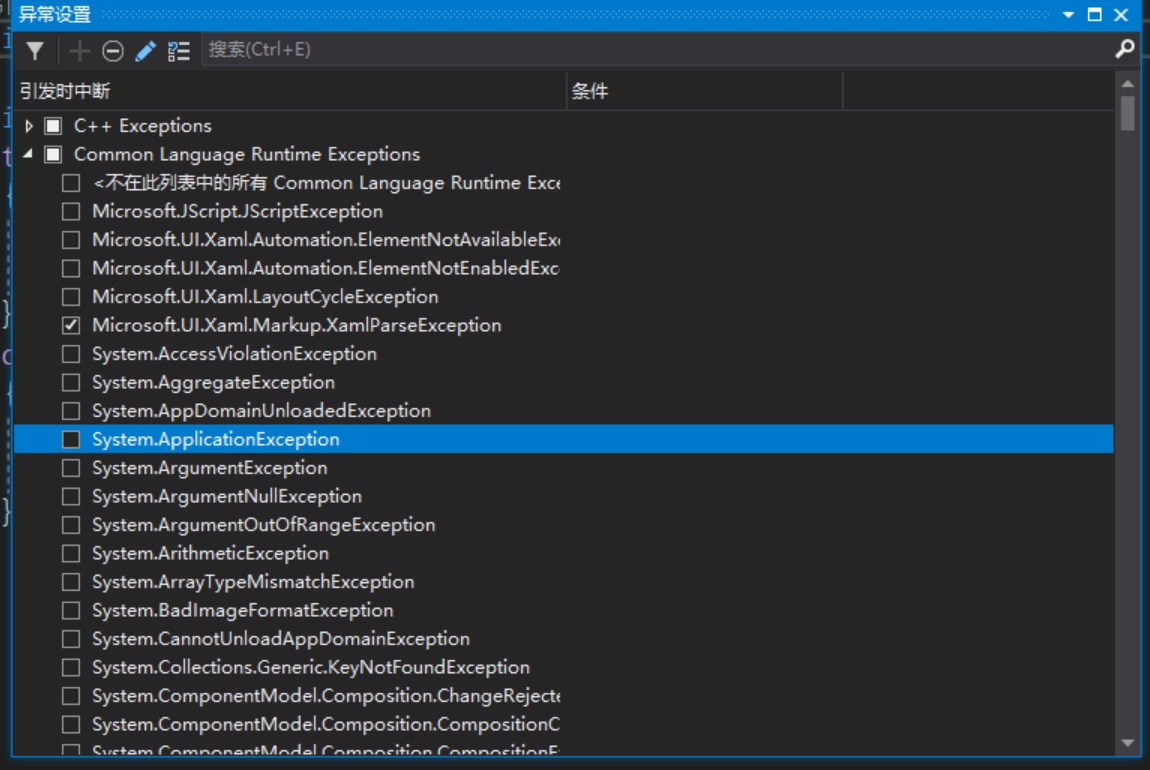Click the pencil icon to edit conditions

pyautogui.click(x=146, y=50)
